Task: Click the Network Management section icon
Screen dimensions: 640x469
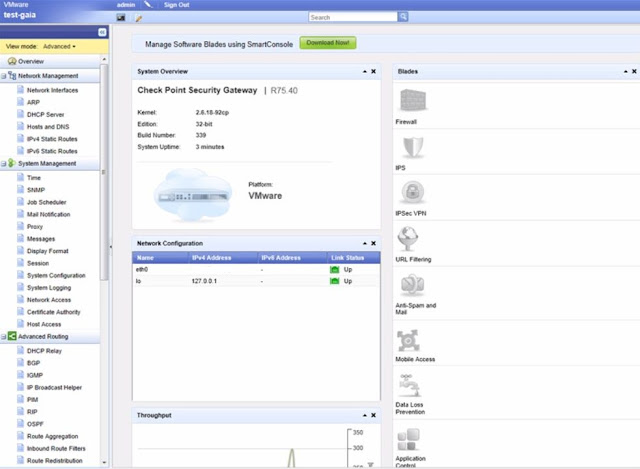Action: point(12,76)
